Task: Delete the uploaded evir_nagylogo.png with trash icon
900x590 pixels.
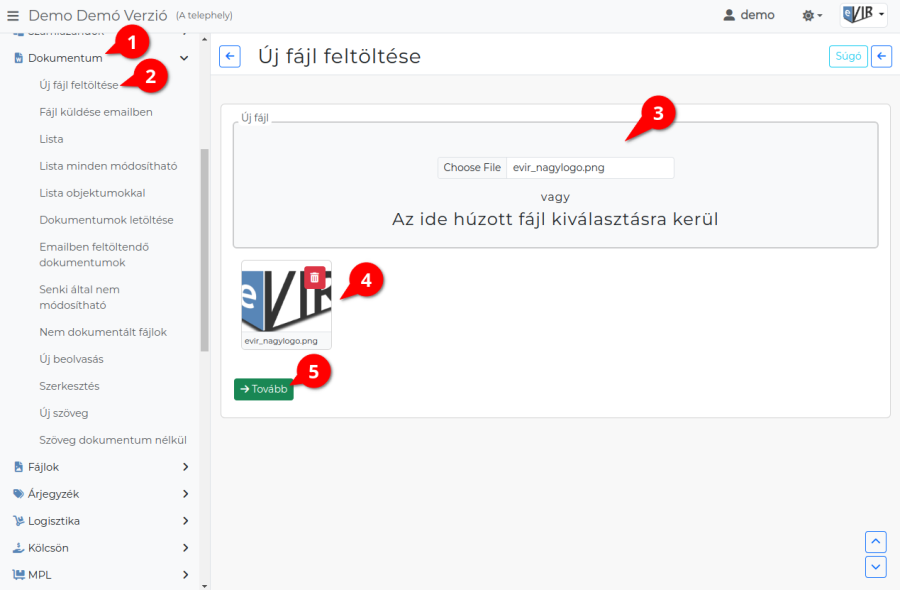Action: point(314,277)
